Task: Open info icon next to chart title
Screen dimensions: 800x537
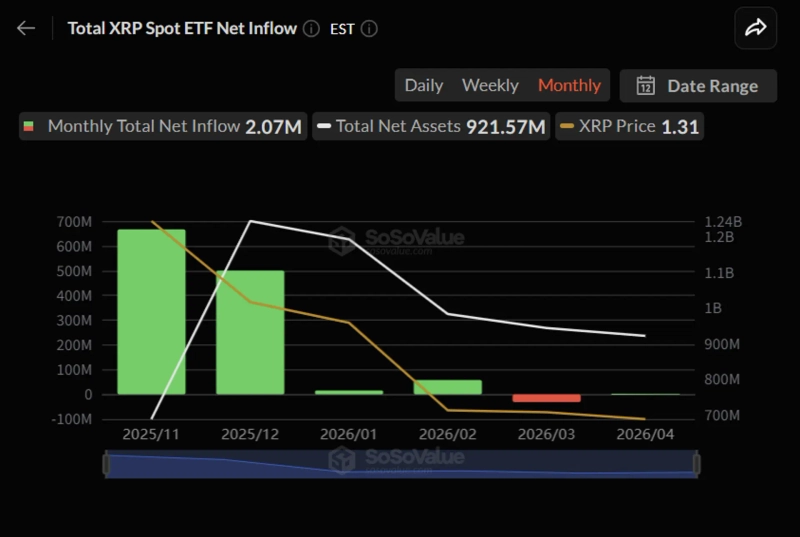Action: point(311,29)
